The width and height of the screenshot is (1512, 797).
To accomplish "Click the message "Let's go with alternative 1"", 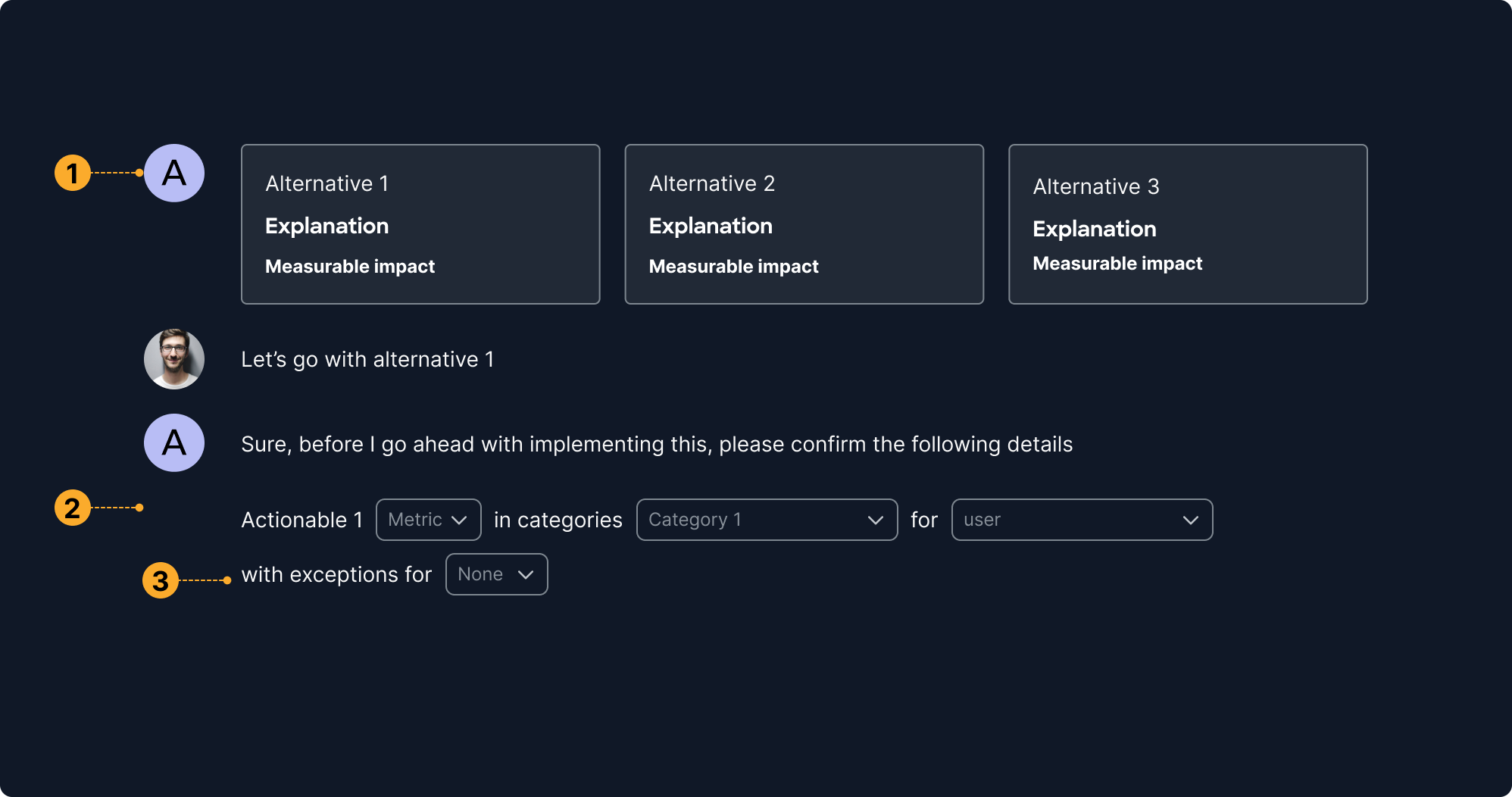I will coord(367,359).
